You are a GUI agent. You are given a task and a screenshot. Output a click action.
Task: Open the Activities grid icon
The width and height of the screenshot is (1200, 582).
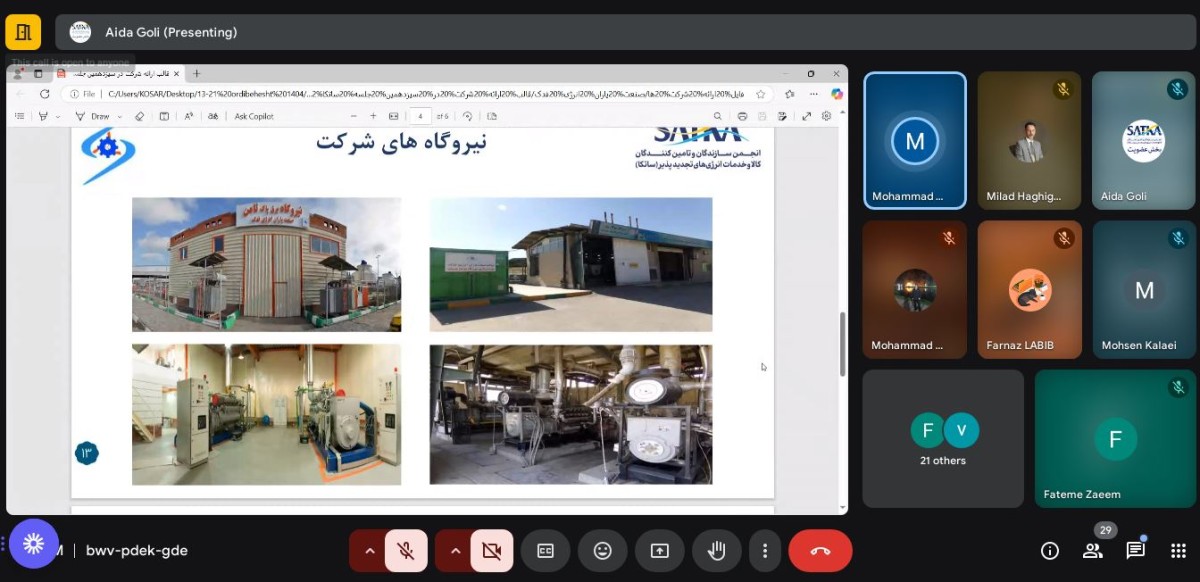[x=1177, y=550]
